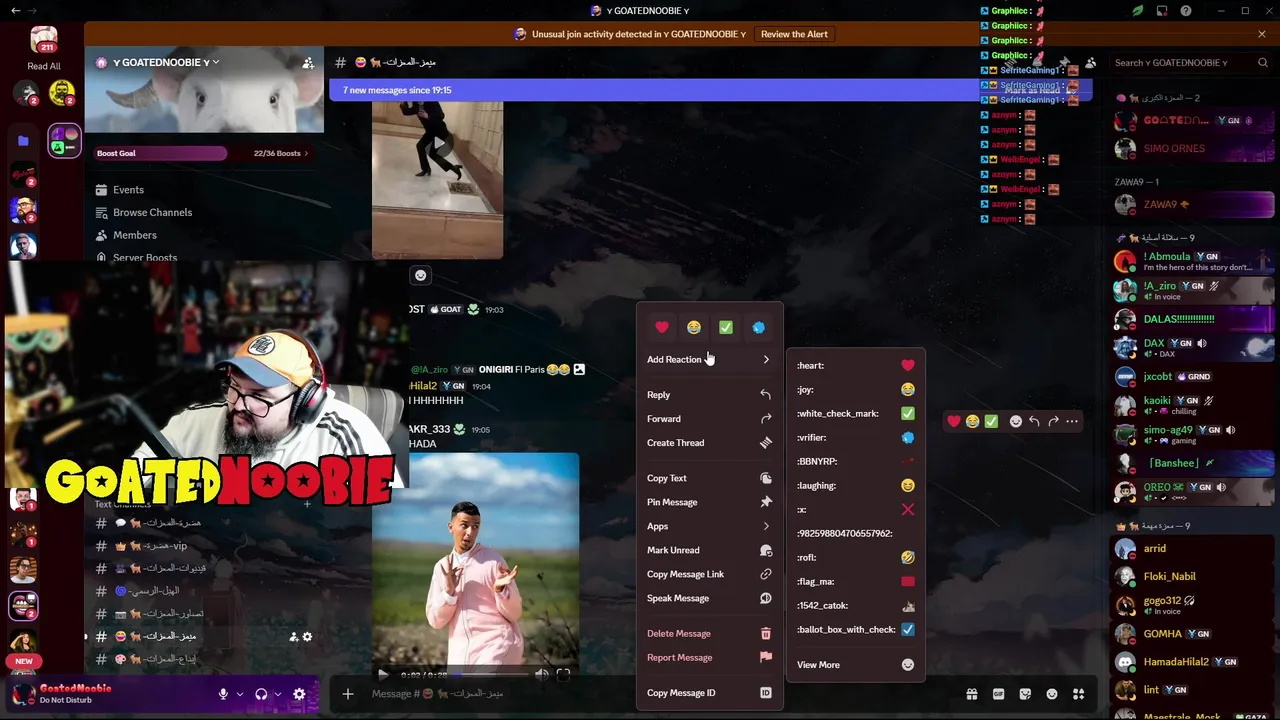Enter fullscreen on the video player
Screen dimensions: 1280x720
563,675
